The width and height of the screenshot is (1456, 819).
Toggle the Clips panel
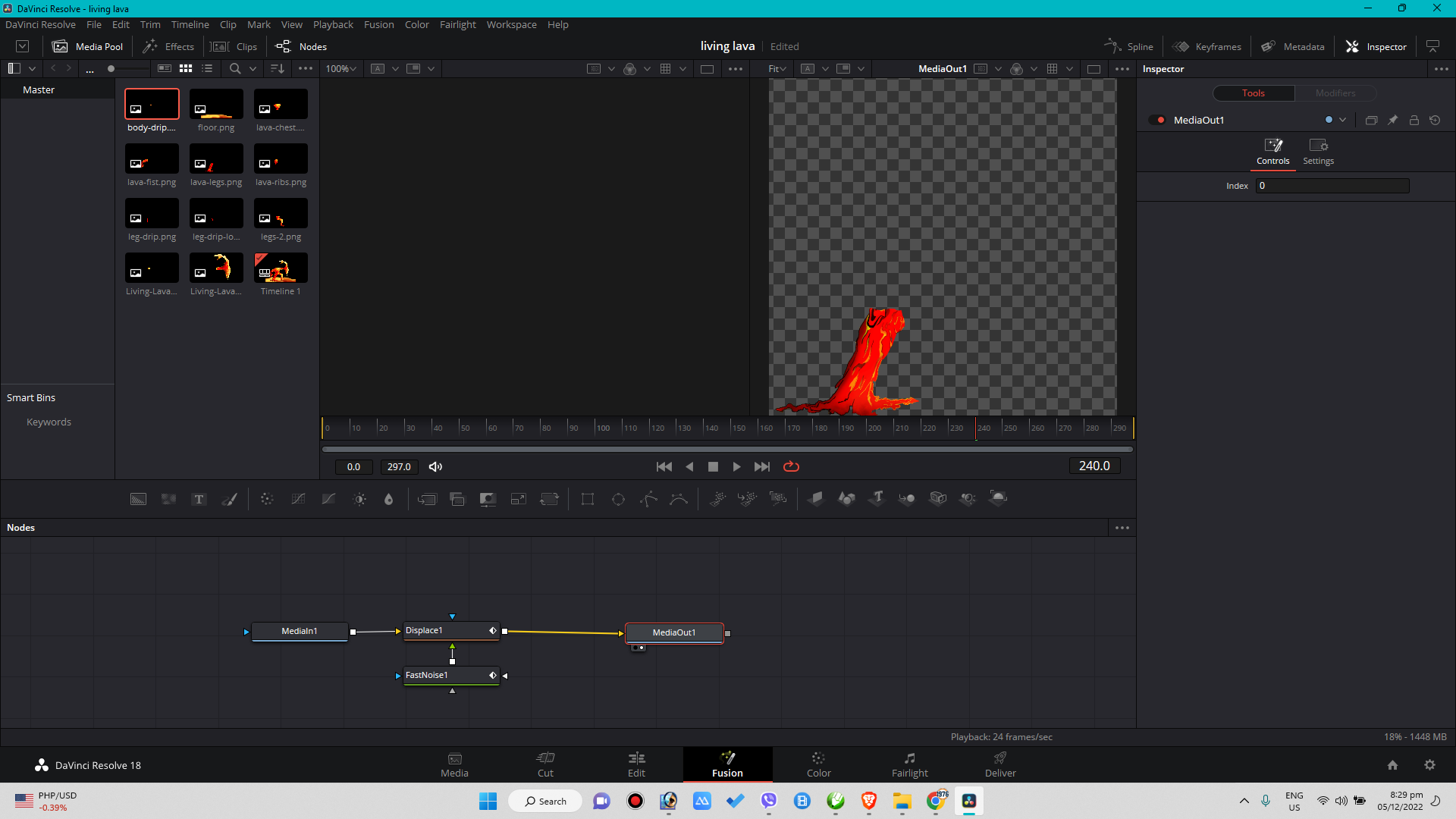click(234, 46)
